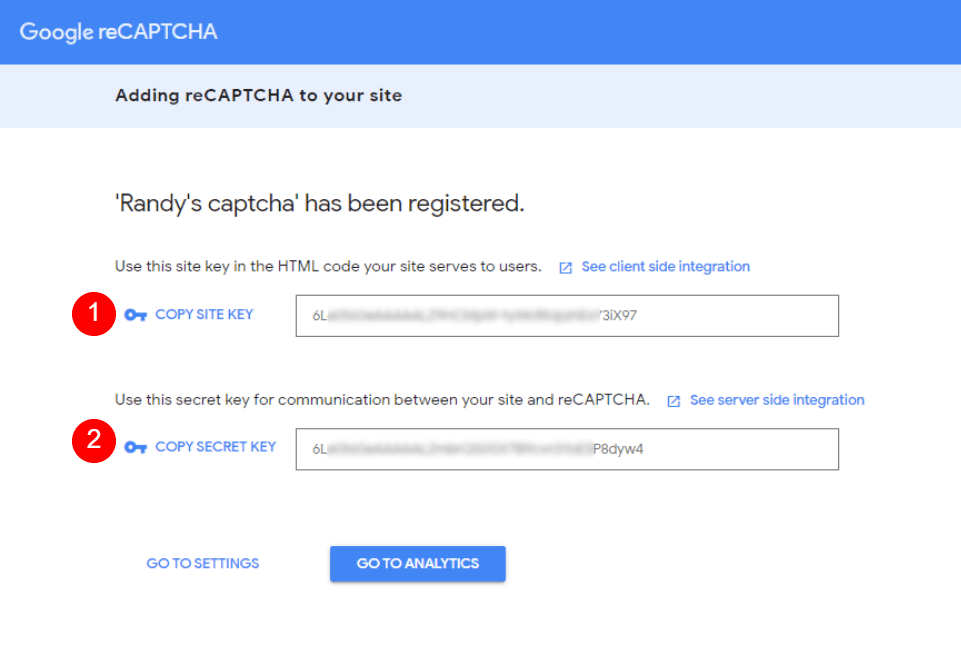Click the Randy's captcha registered heading
961x656 pixels.
click(318, 202)
